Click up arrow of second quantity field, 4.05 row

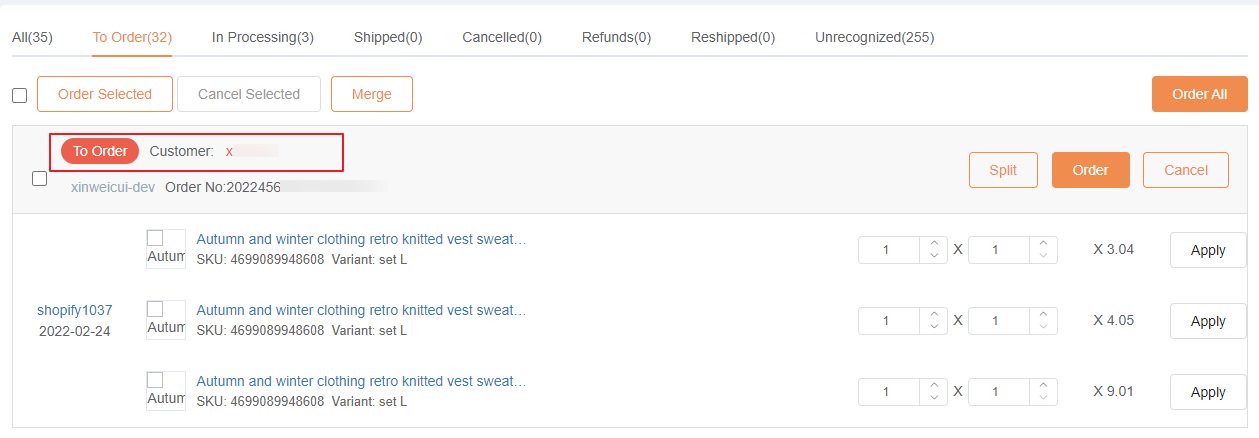coord(1044,314)
